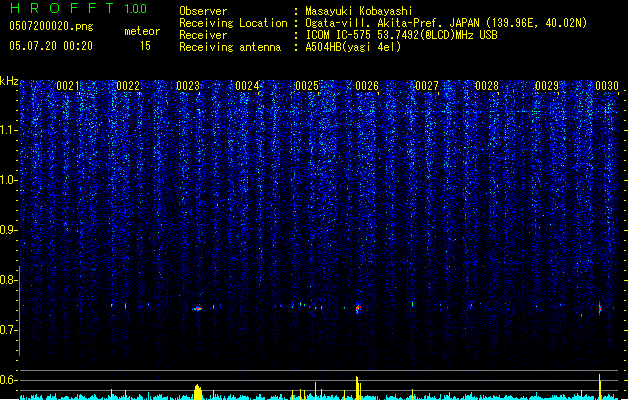629x400 pixels.
Task: Click the tall yellow intensity spike below 0030
Action: click(x=600, y=387)
